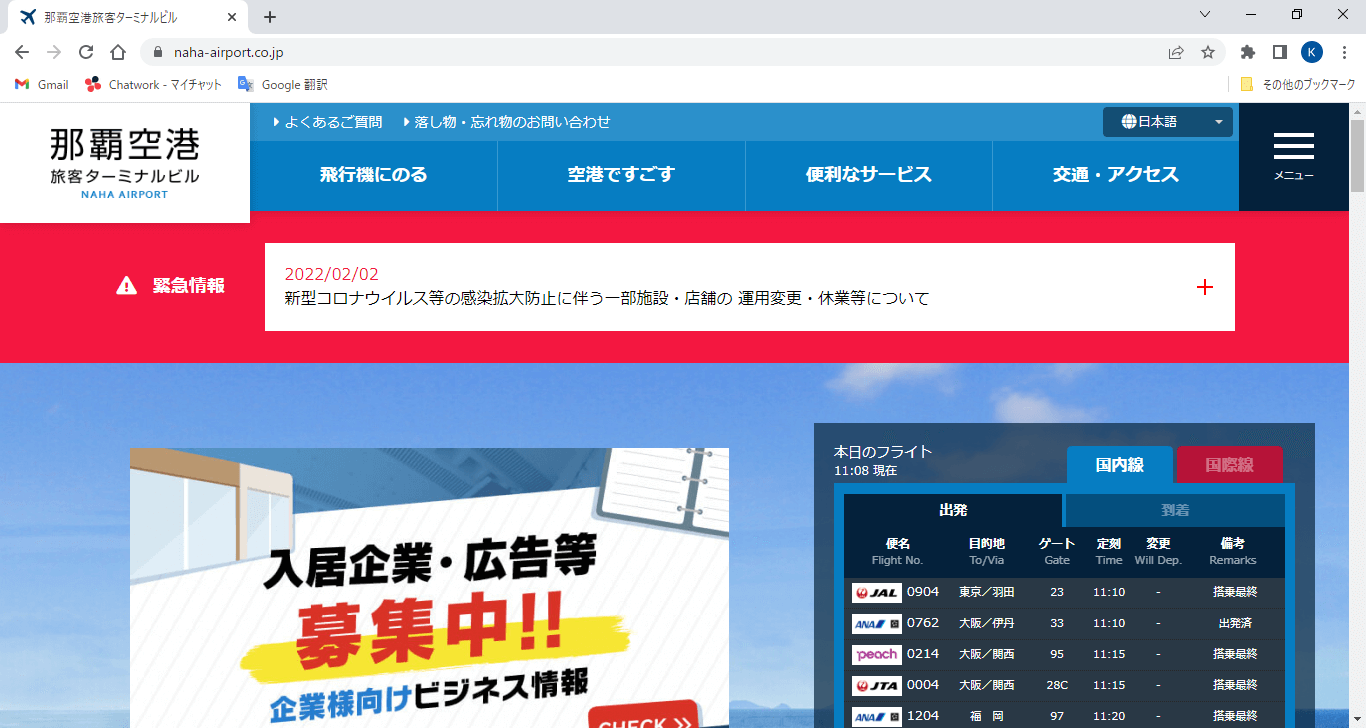Click time 11:20 on flight 1204

click(1109, 716)
